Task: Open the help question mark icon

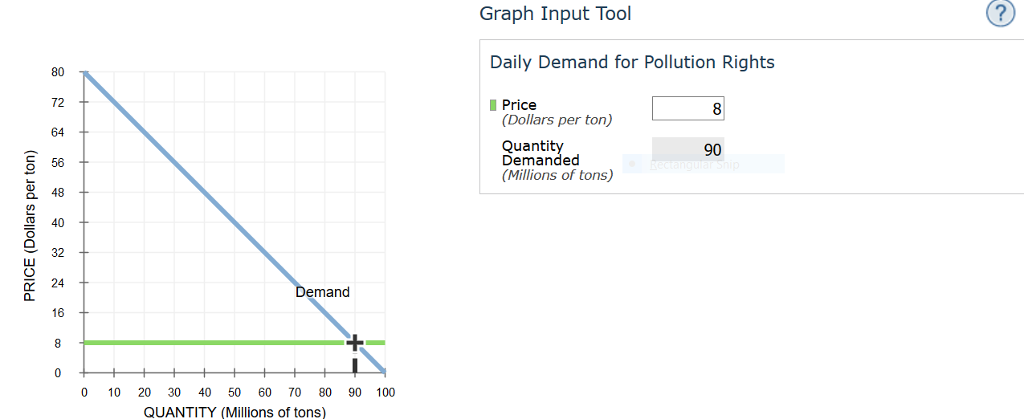Action: pyautogui.click(x=1000, y=14)
